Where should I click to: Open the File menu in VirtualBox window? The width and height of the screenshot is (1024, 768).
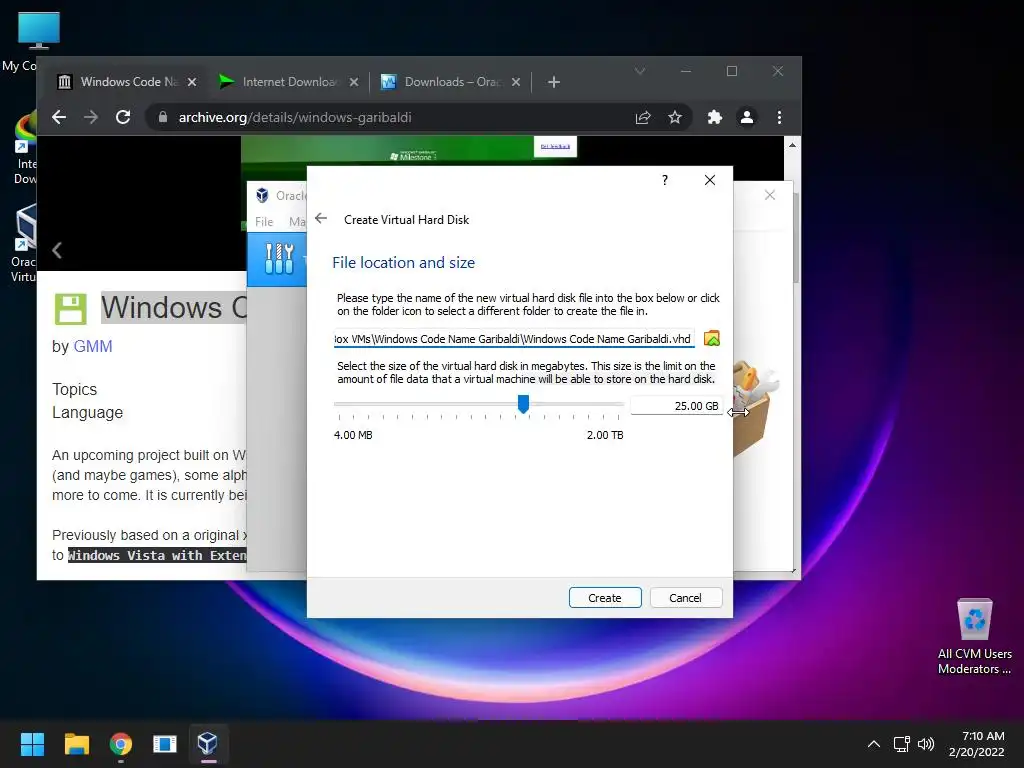click(264, 221)
